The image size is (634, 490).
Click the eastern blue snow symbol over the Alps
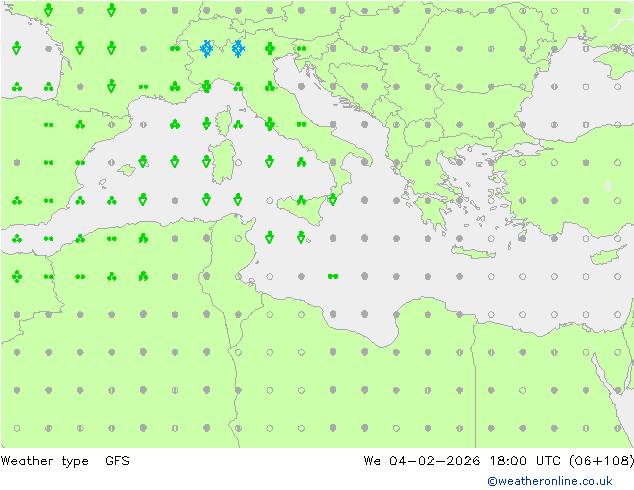(238, 49)
